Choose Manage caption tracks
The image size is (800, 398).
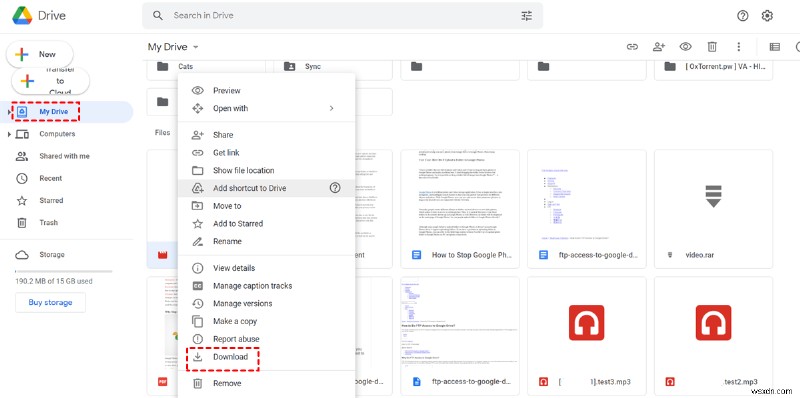pyautogui.click(x=266, y=286)
